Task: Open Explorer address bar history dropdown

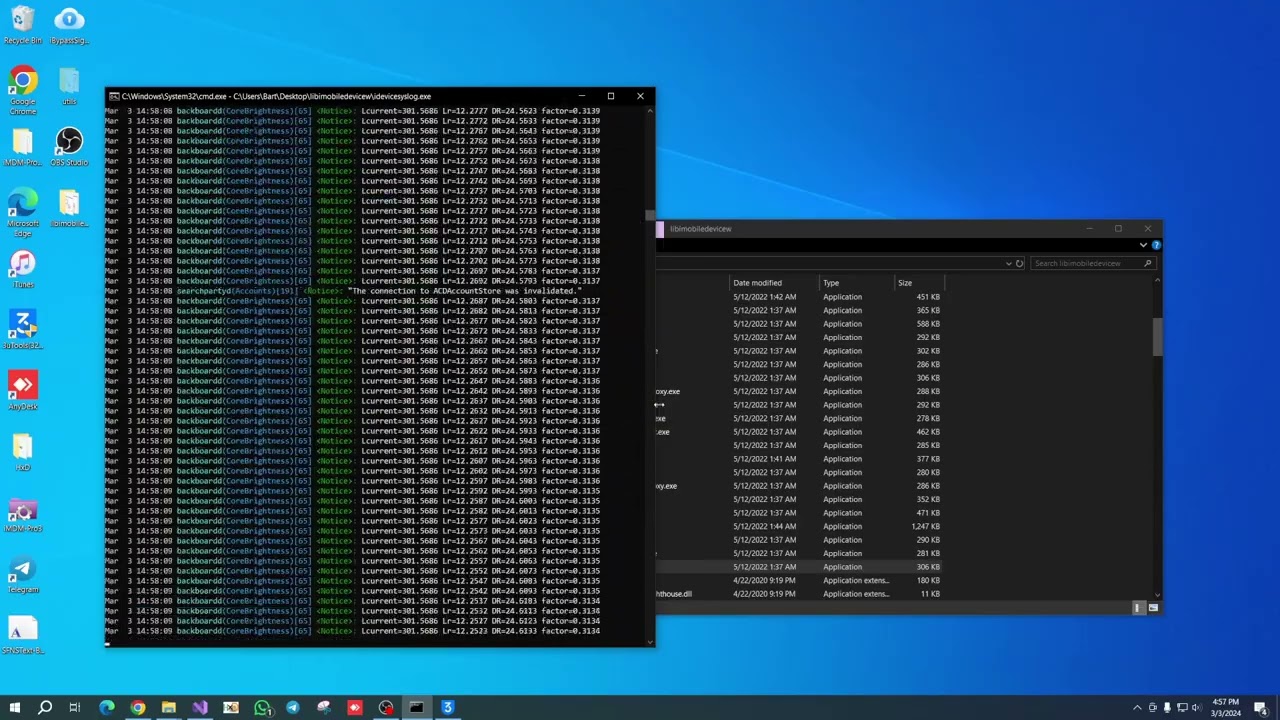Action: 1008,263
